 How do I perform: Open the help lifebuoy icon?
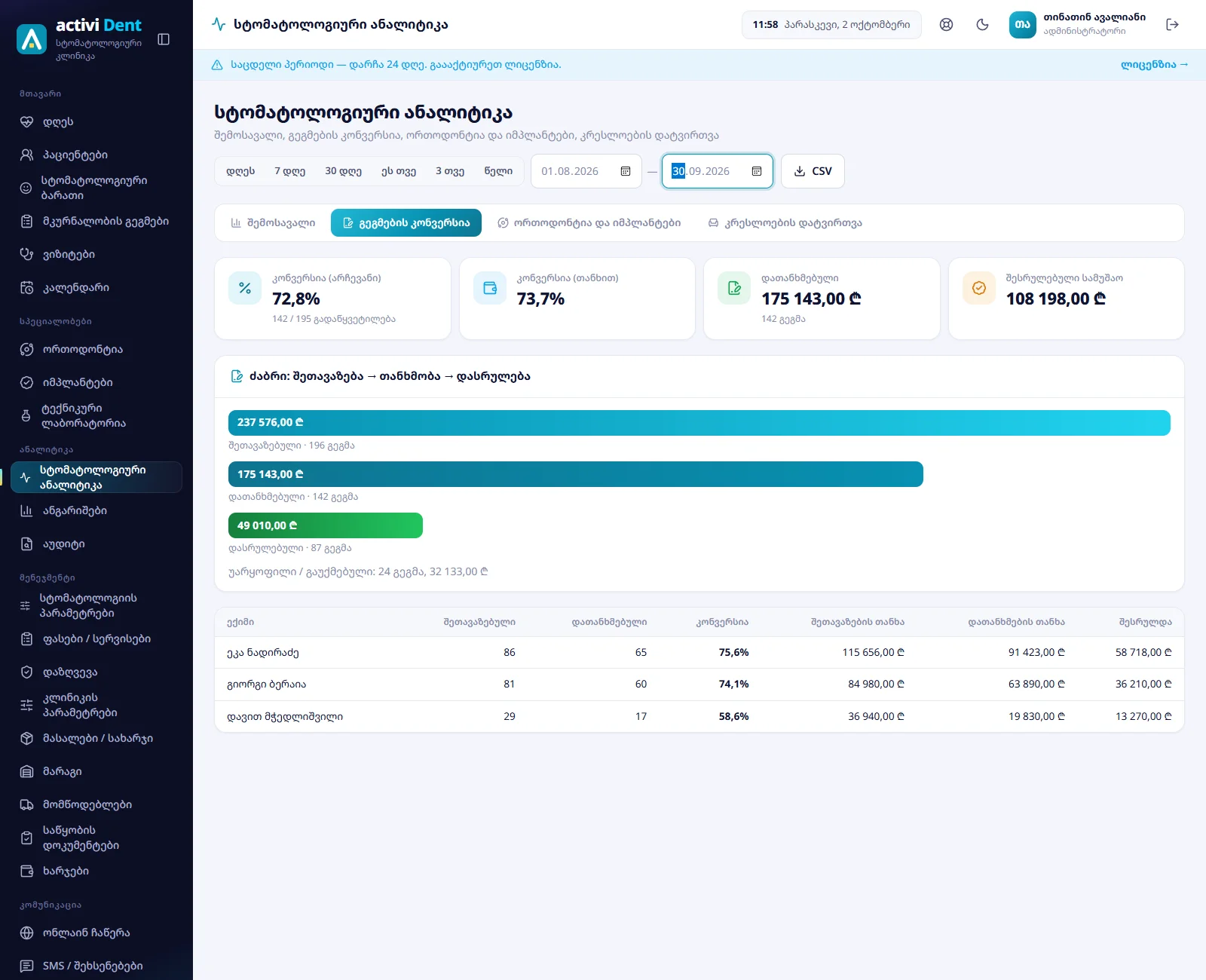946,25
